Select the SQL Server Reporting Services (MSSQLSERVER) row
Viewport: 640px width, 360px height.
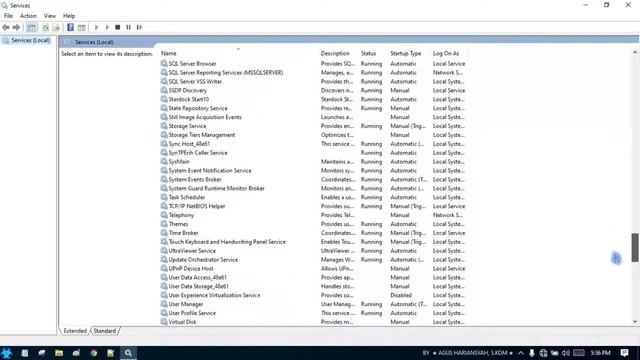(313, 72)
